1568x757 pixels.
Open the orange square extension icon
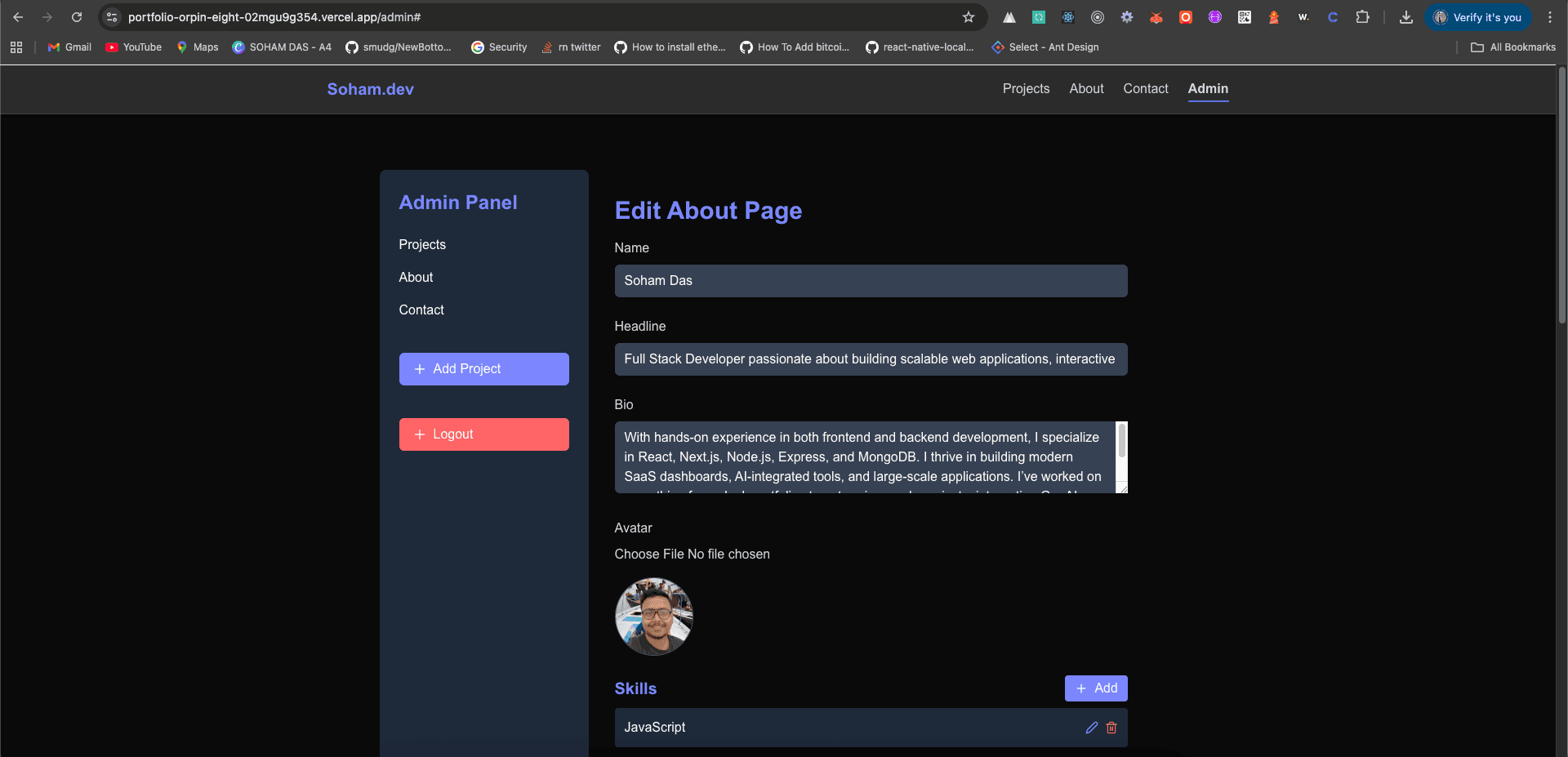(x=1186, y=17)
